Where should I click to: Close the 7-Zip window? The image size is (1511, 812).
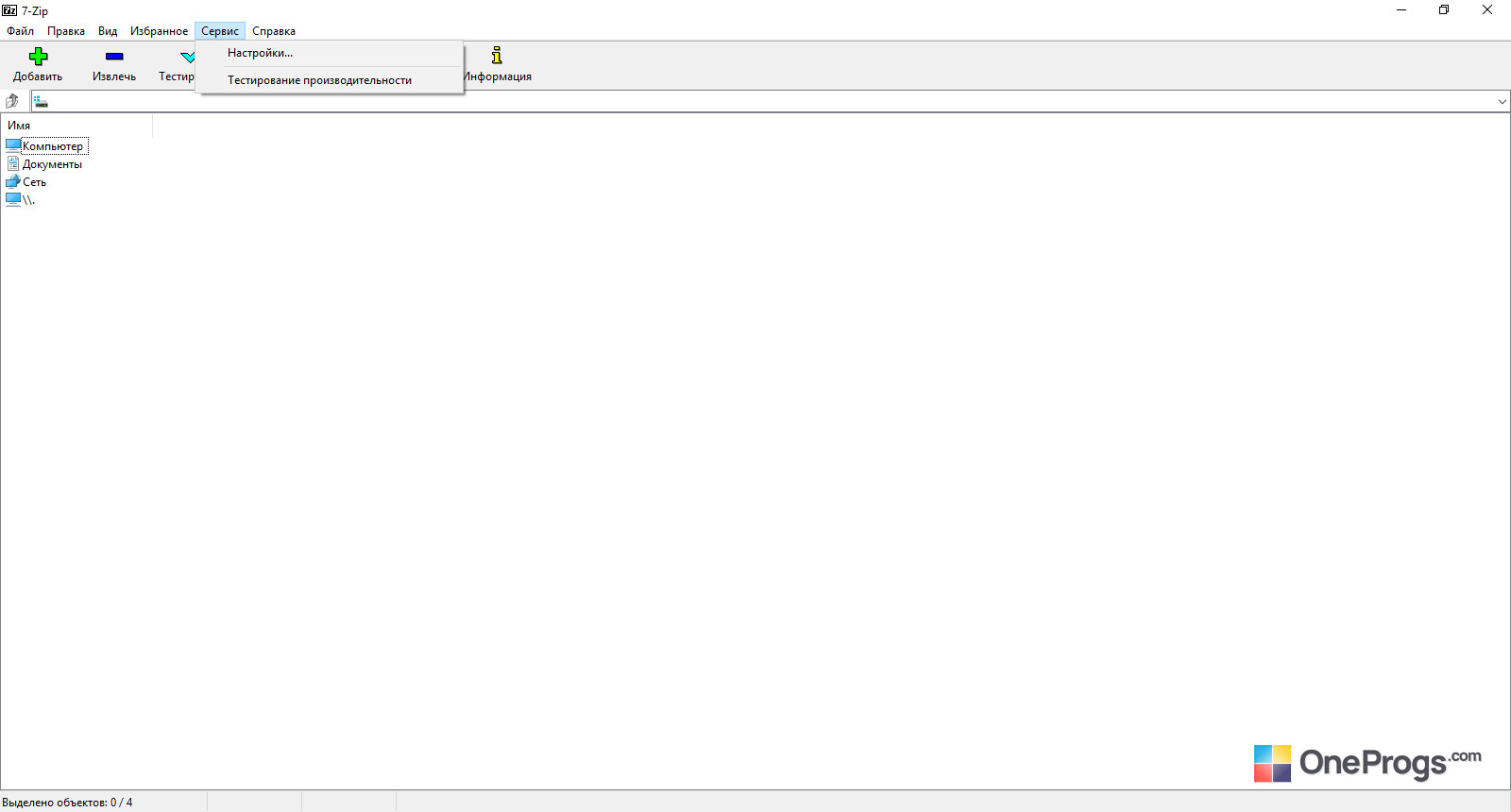[1487, 10]
